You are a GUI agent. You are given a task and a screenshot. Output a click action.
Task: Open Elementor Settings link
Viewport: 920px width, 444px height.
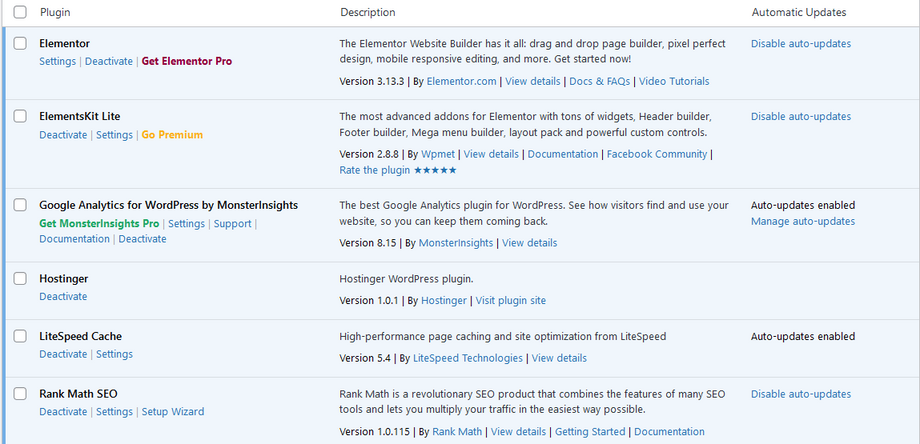coord(58,61)
